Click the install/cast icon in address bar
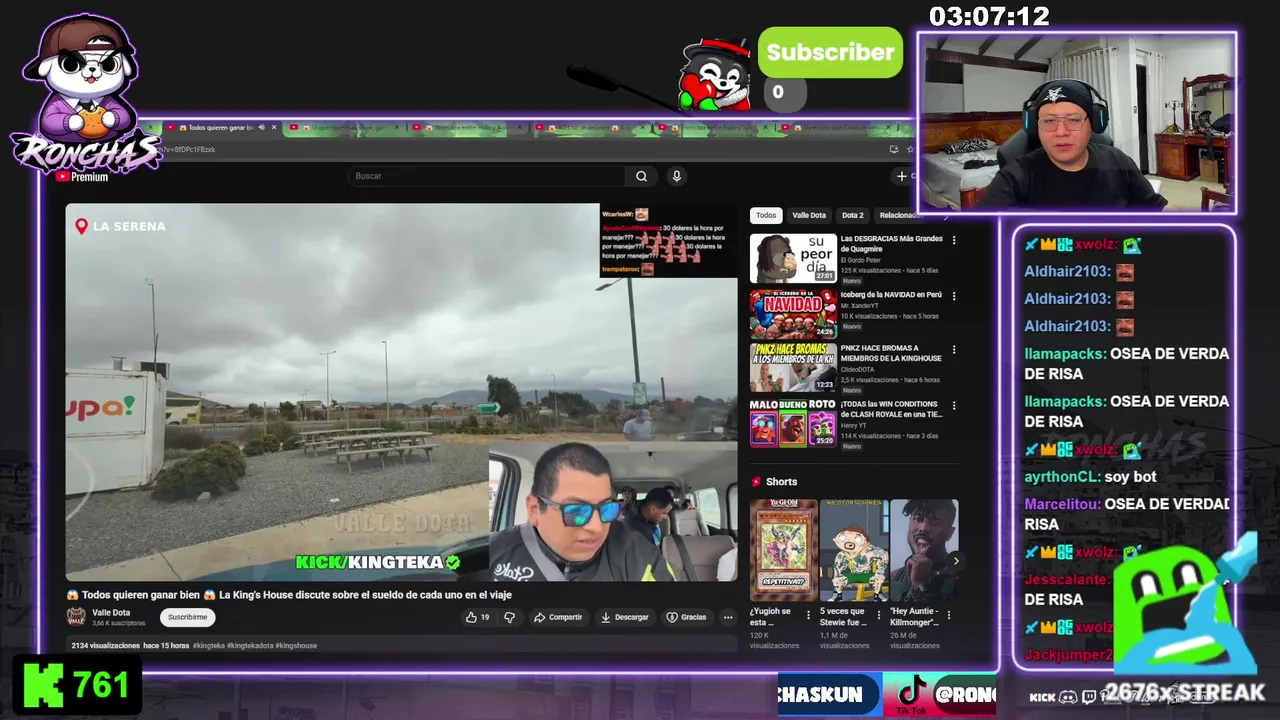1280x720 pixels. tap(893, 149)
